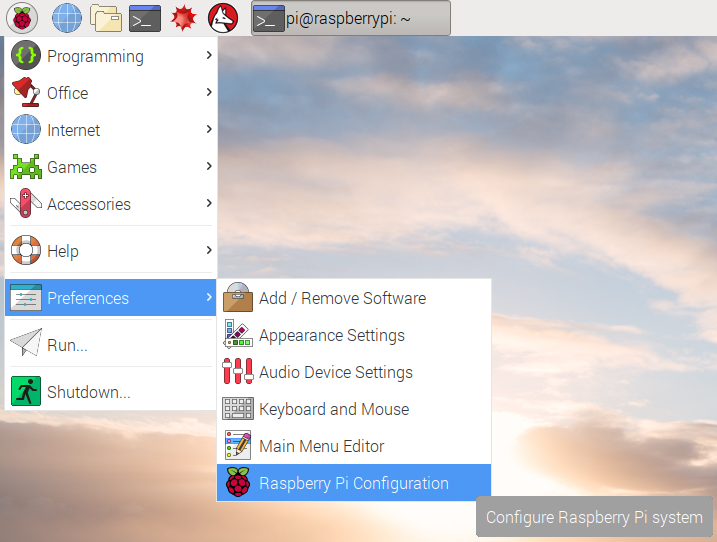
Task: Expand the Accessories submenu arrow
Action: (209, 203)
